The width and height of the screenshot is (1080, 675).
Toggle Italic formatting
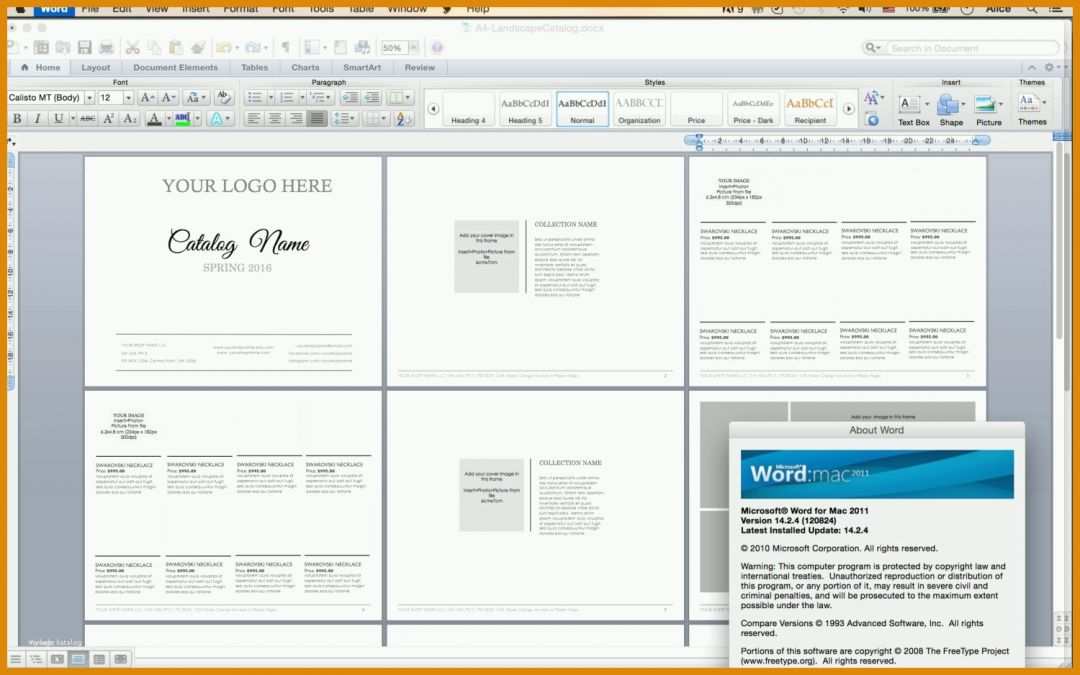38,118
